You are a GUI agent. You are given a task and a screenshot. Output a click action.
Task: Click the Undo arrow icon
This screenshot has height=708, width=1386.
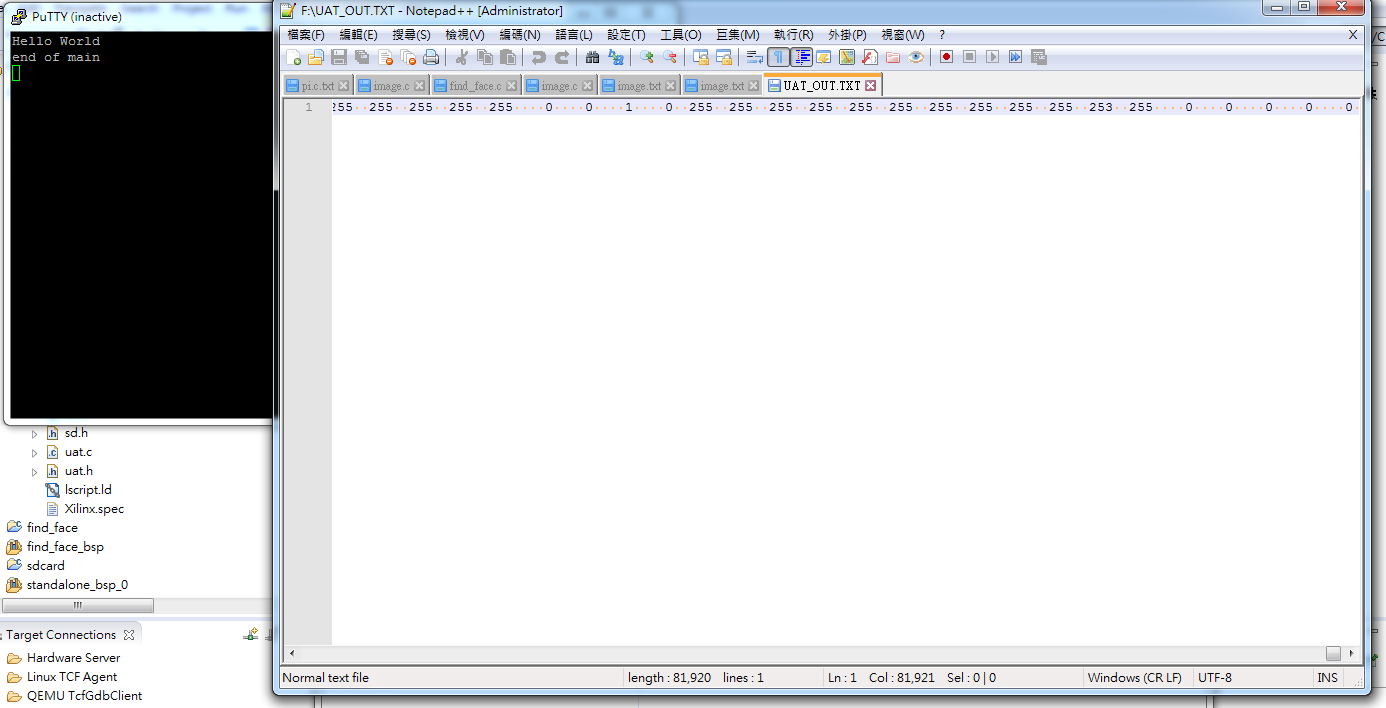[x=539, y=57]
